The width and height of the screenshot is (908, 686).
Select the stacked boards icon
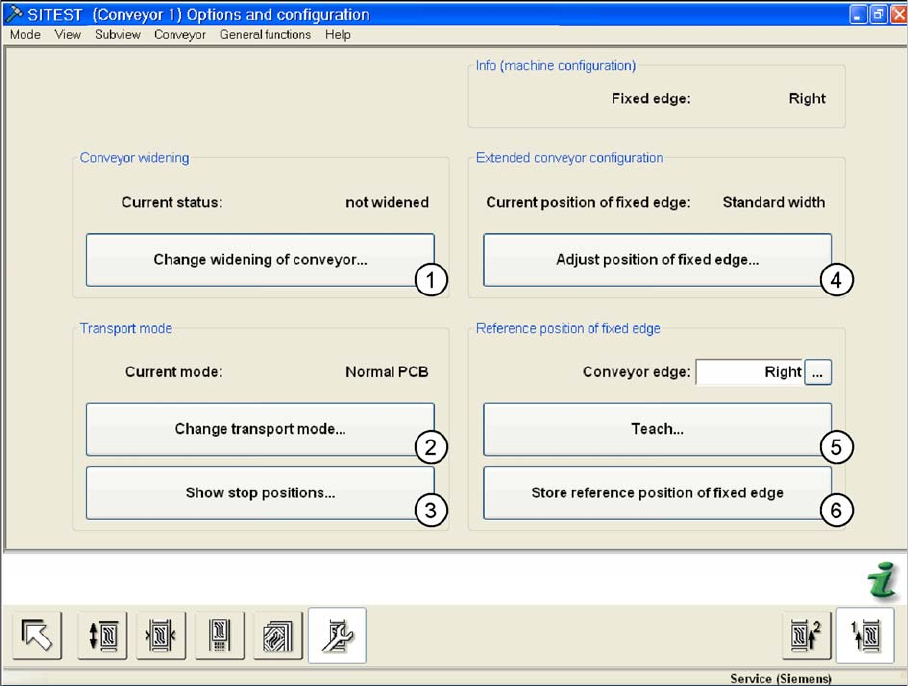pyautogui.click(x=278, y=635)
